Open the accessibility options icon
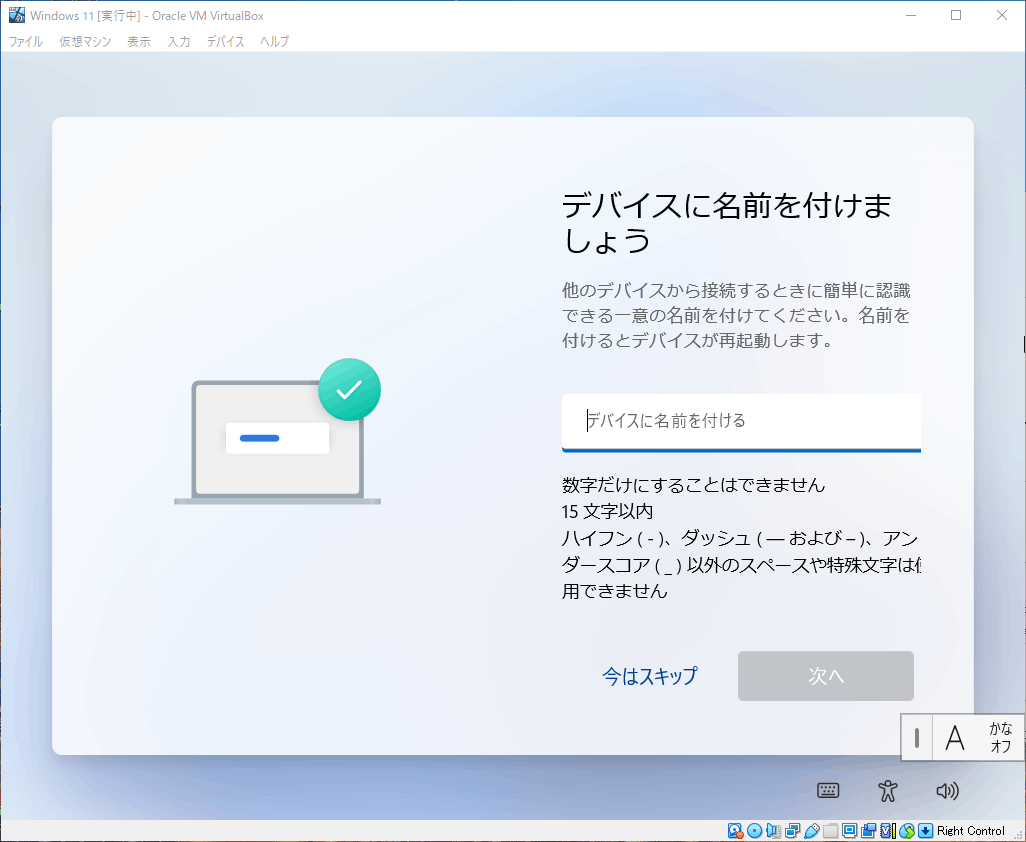1026x842 pixels. click(x=887, y=790)
